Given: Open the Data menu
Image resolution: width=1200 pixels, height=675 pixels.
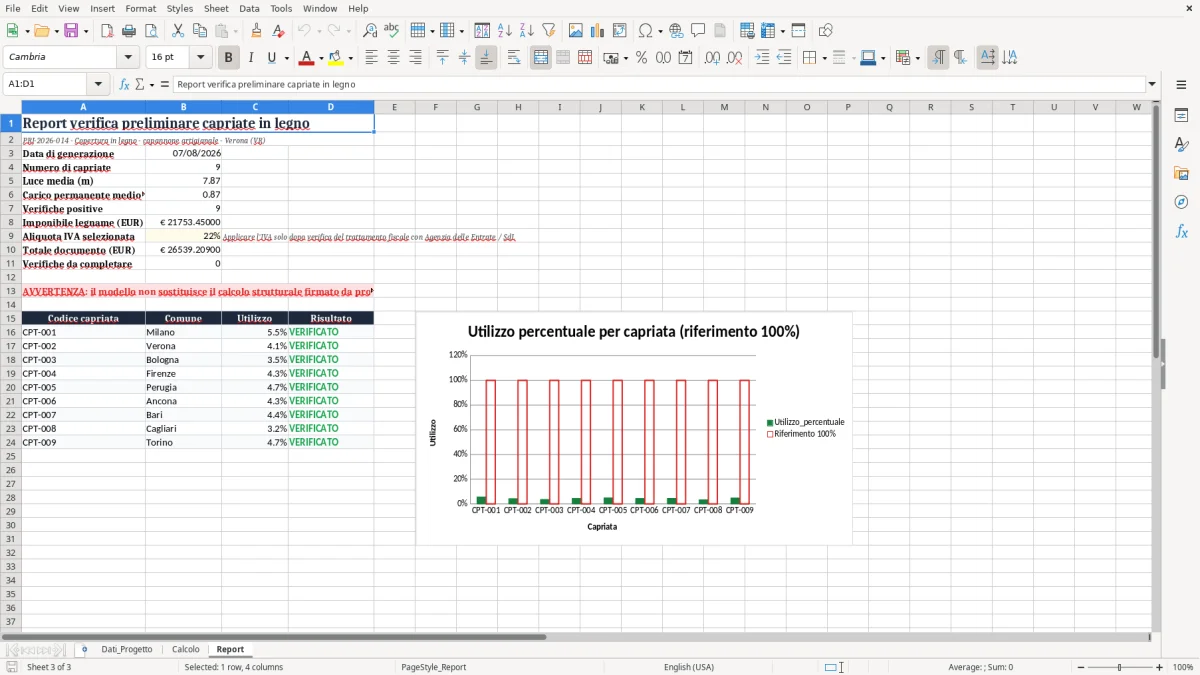Looking at the screenshot, I should (x=249, y=8).
